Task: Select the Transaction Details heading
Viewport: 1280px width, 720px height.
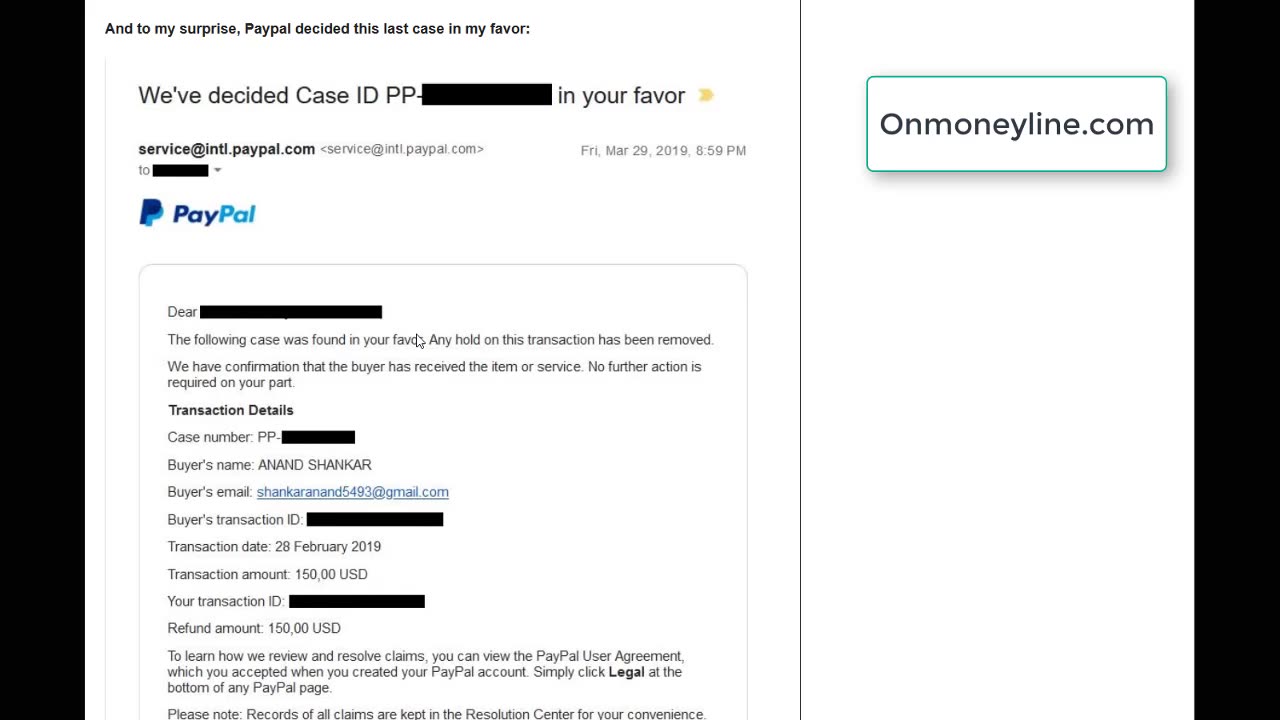Action: point(230,410)
